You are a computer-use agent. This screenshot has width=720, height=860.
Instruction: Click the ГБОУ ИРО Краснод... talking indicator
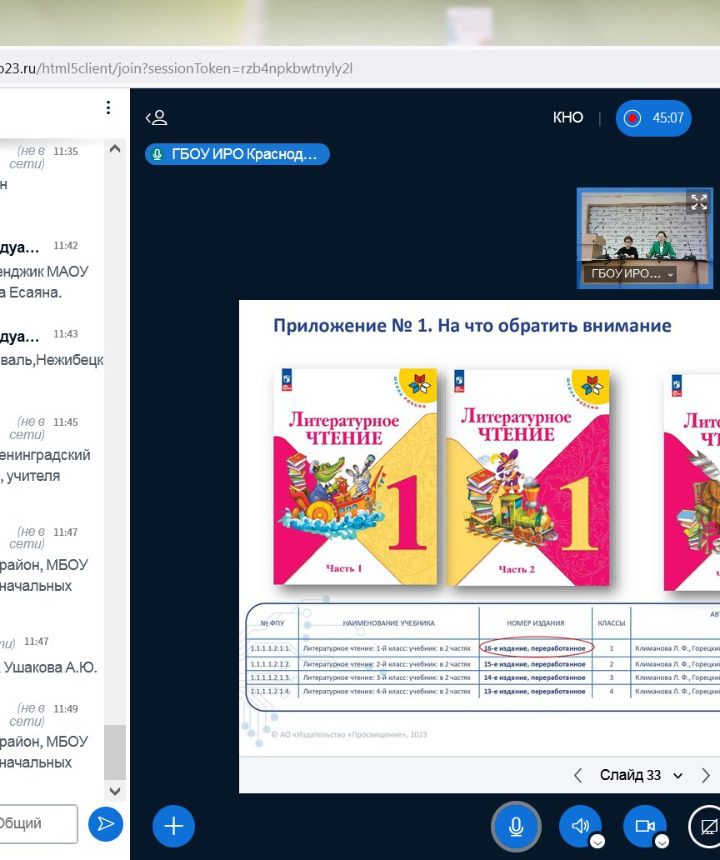[x=237, y=155]
